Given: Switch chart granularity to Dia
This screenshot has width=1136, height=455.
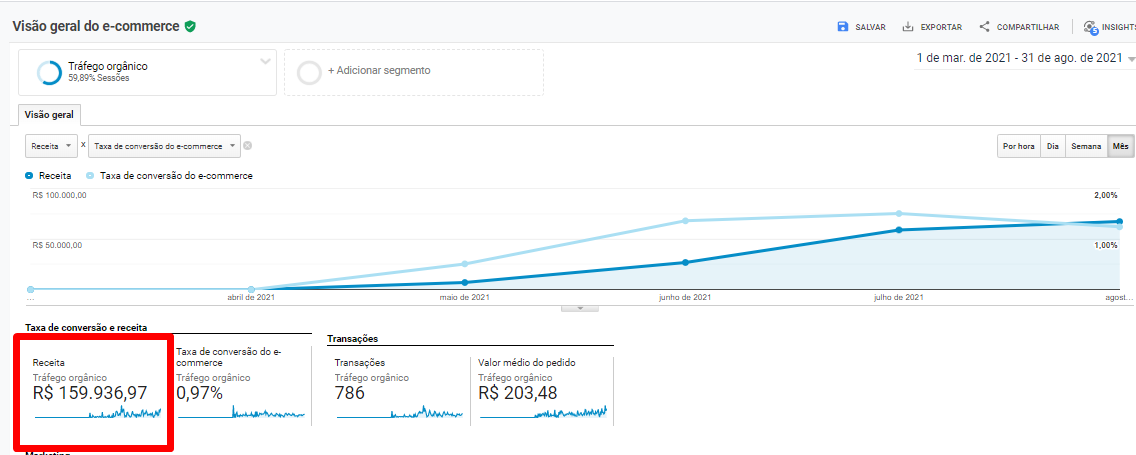Looking at the screenshot, I should (1052, 146).
